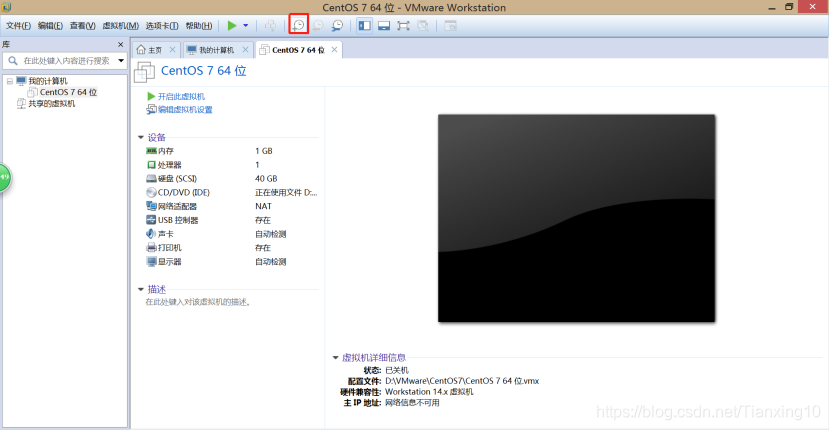Image resolution: width=830 pixels, height=430 pixels.
Task: Click the 已关机 status text
Action: pyautogui.click(x=397, y=370)
